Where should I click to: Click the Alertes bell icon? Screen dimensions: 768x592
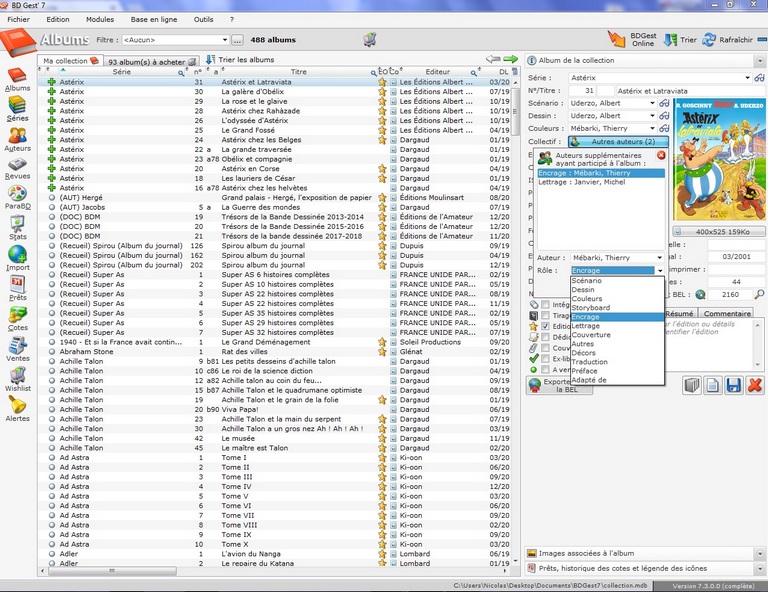17,406
